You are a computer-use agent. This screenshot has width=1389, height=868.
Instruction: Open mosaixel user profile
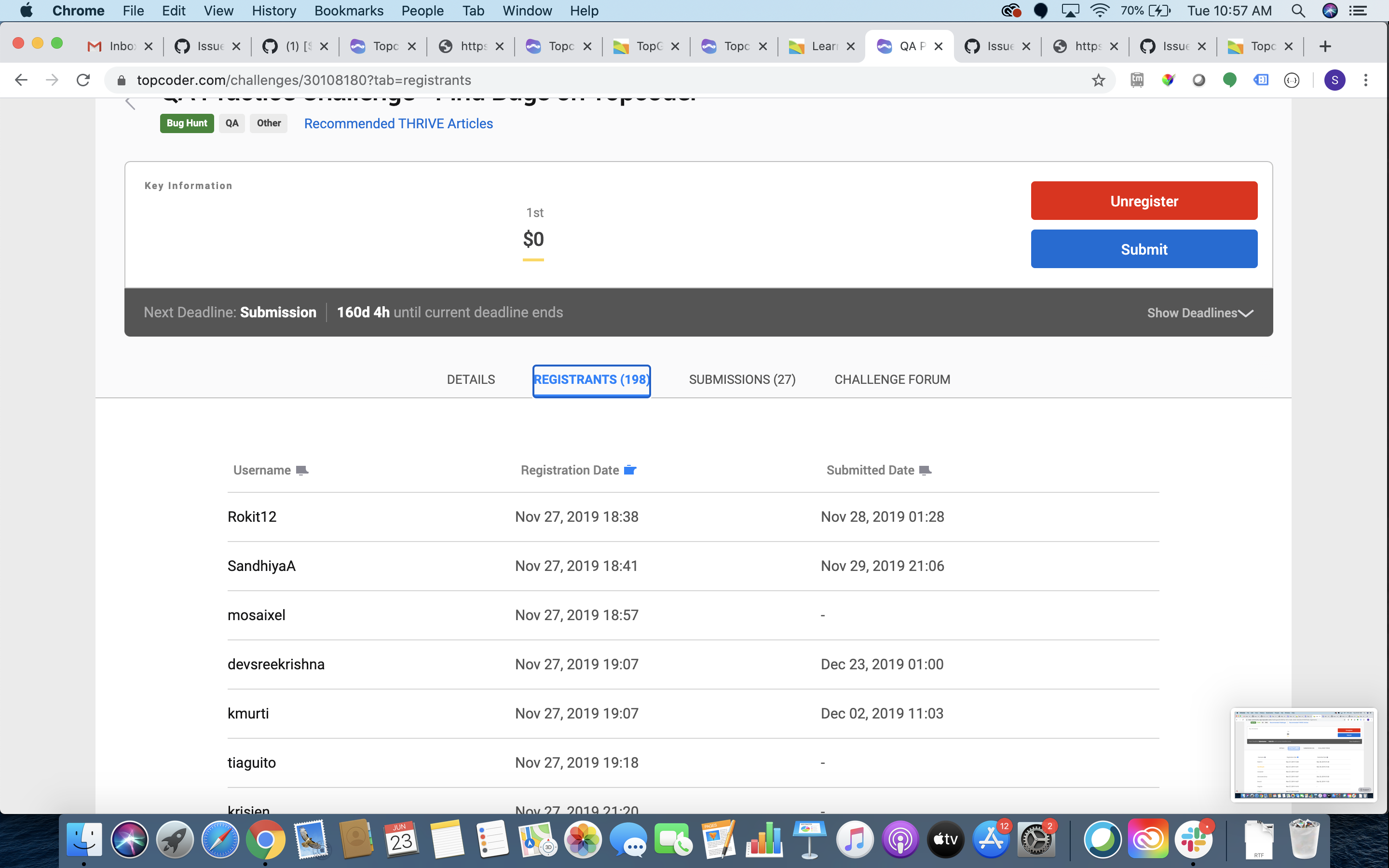[x=256, y=615]
